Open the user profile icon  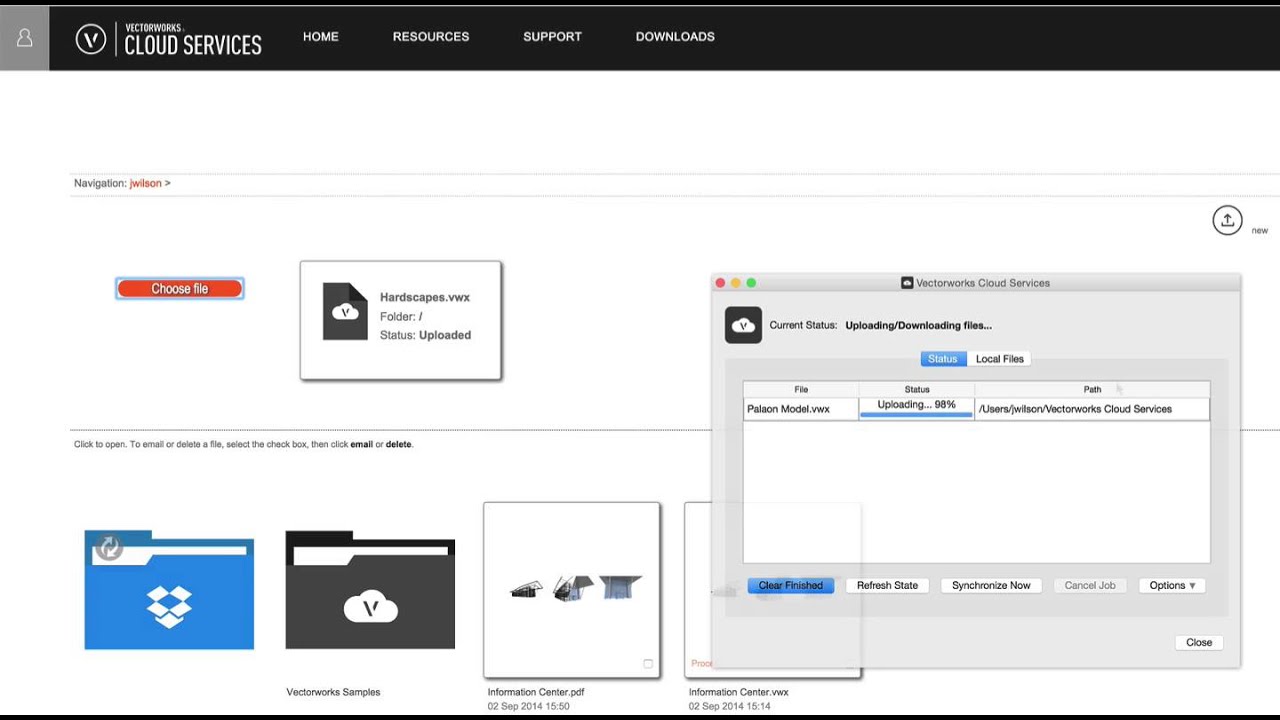pos(25,37)
